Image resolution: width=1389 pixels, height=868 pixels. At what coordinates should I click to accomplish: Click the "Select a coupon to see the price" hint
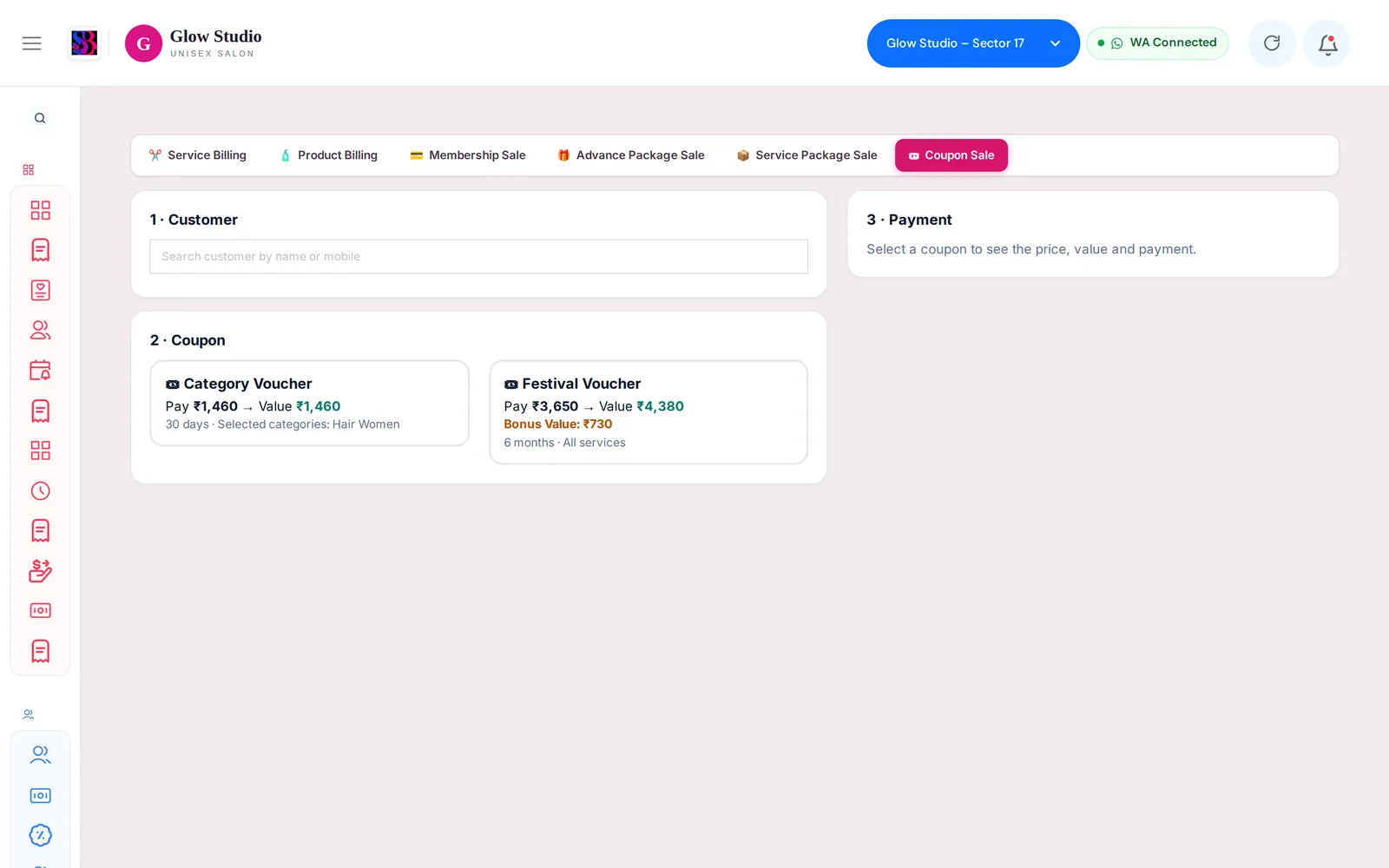pyautogui.click(x=1031, y=249)
